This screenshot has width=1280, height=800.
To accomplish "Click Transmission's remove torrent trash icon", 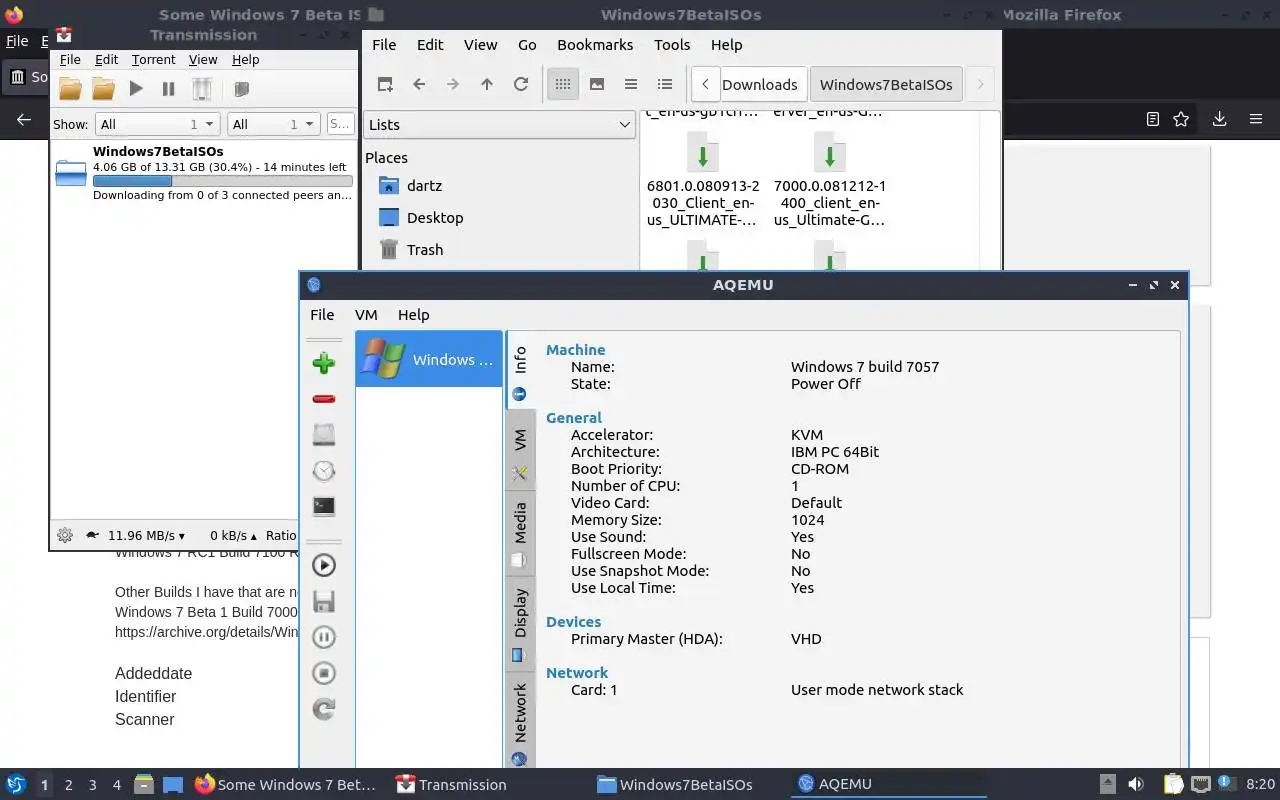I will tap(202, 89).
